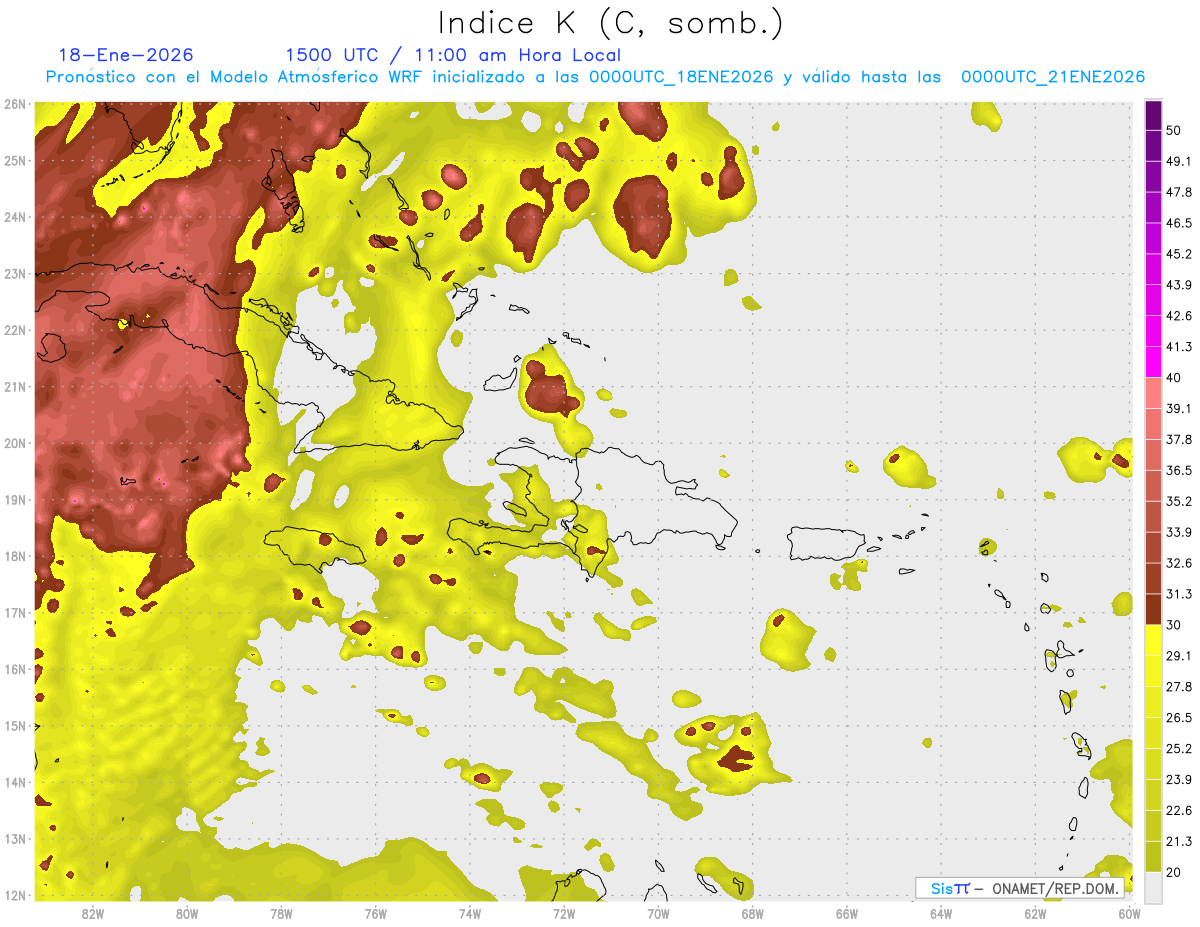Click the "20" color scale label
This screenshot has height=927, width=1200.
[x=1175, y=873]
